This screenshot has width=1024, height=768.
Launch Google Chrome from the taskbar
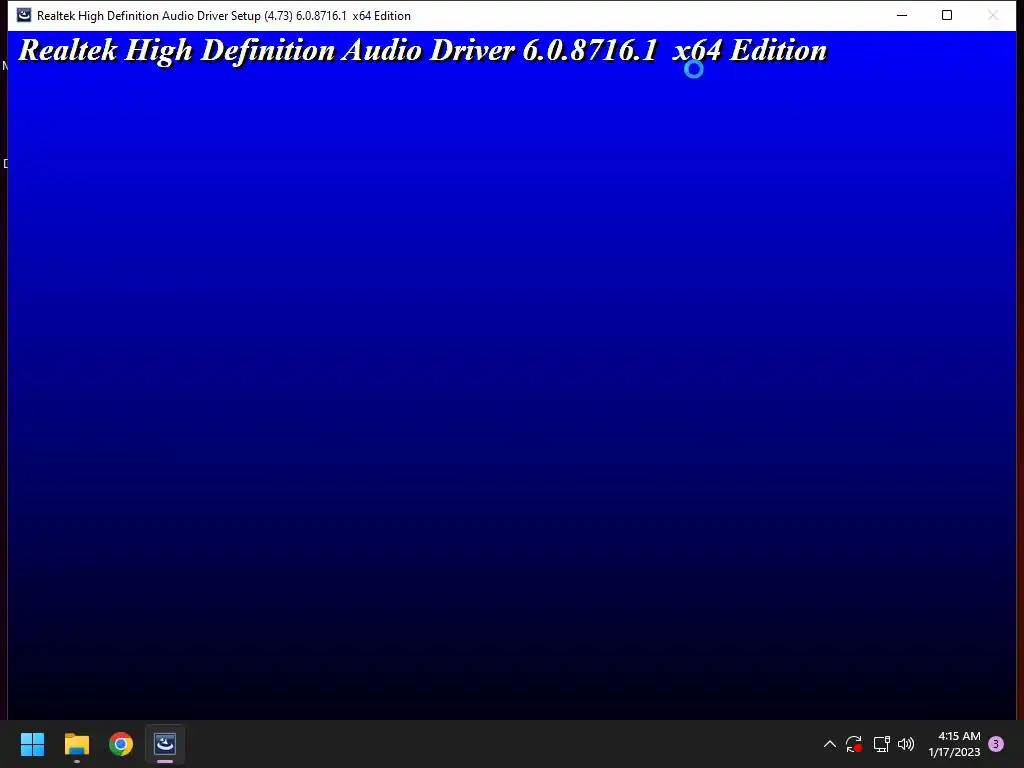click(x=121, y=744)
